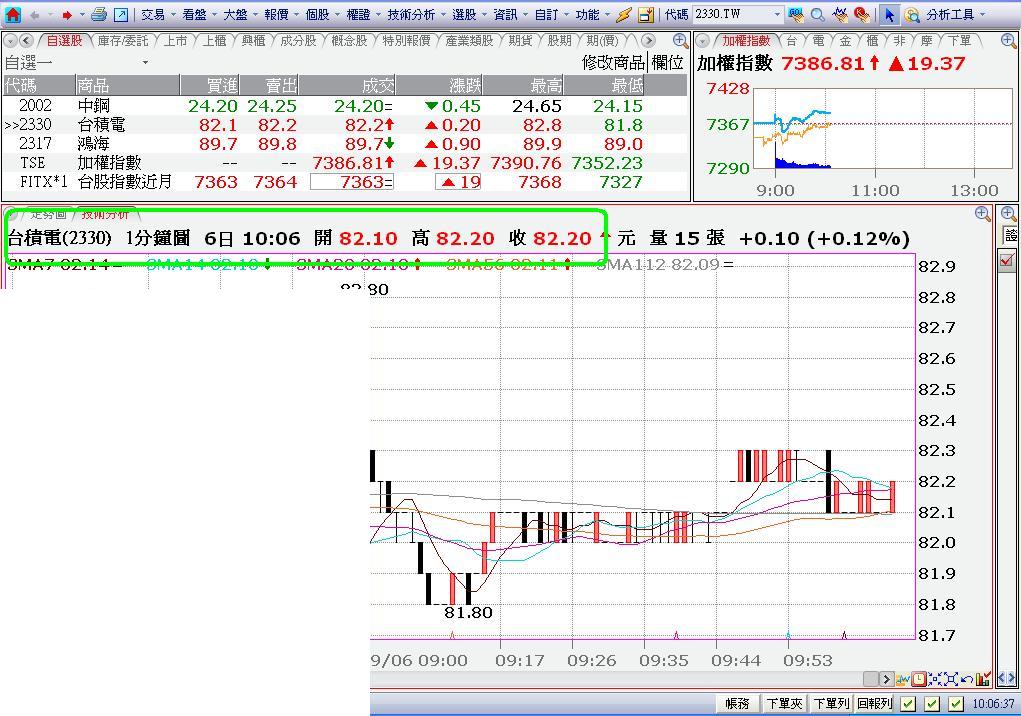Viewport: 1021px width, 716px height.
Task: Select the 2317 鴻海 row
Action: point(345,143)
